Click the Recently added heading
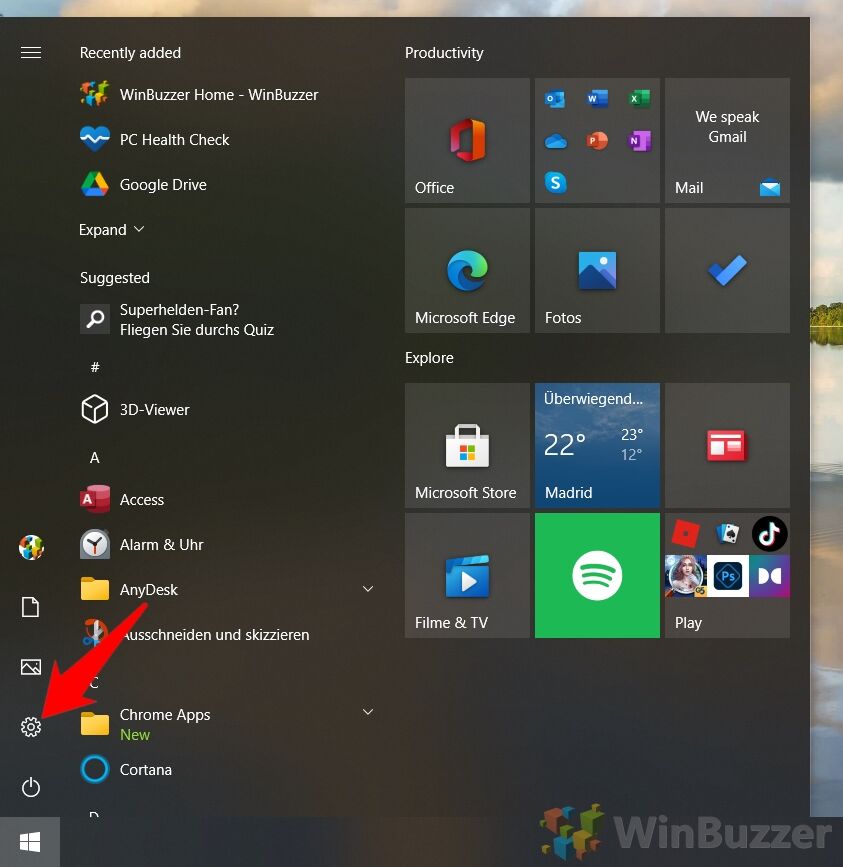Image resolution: width=843 pixels, height=867 pixels. click(130, 53)
